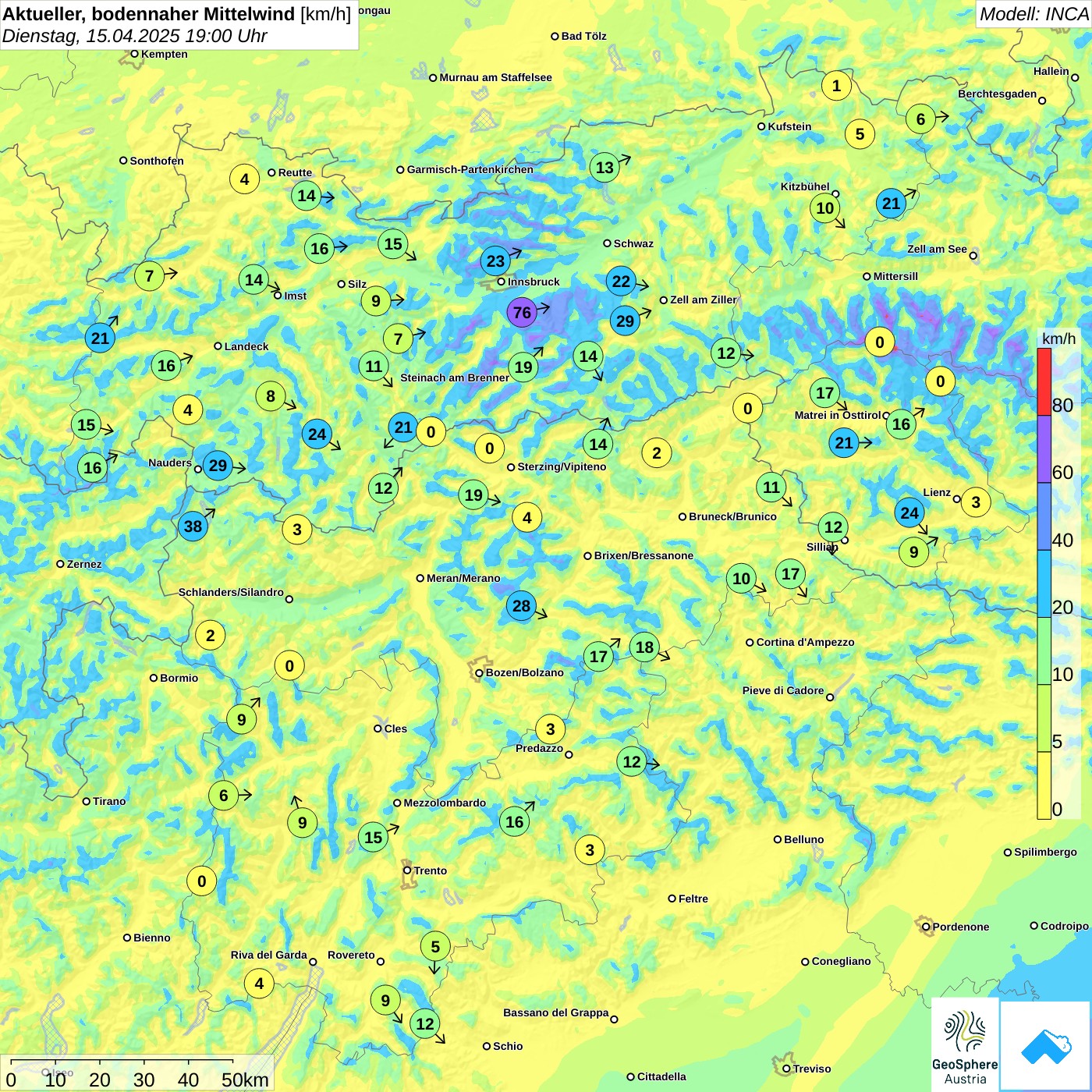Click the Matrei in Osttirol label
Viewport: 1092px width, 1092px height.
(x=838, y=415)
